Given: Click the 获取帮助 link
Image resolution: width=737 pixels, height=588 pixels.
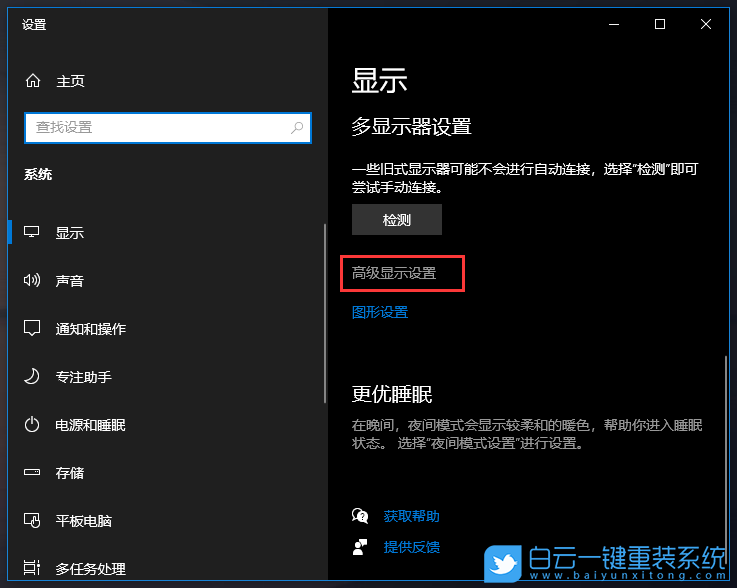Looking at the screenshot, I should [x=411, y=516].
